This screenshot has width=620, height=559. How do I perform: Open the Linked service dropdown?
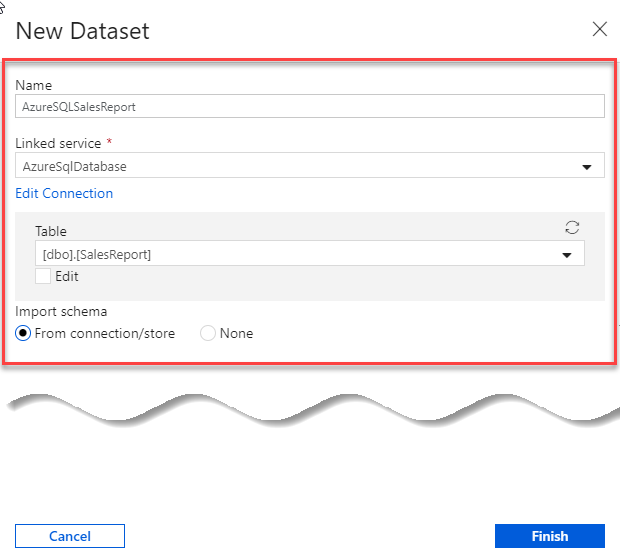(310, 165)
